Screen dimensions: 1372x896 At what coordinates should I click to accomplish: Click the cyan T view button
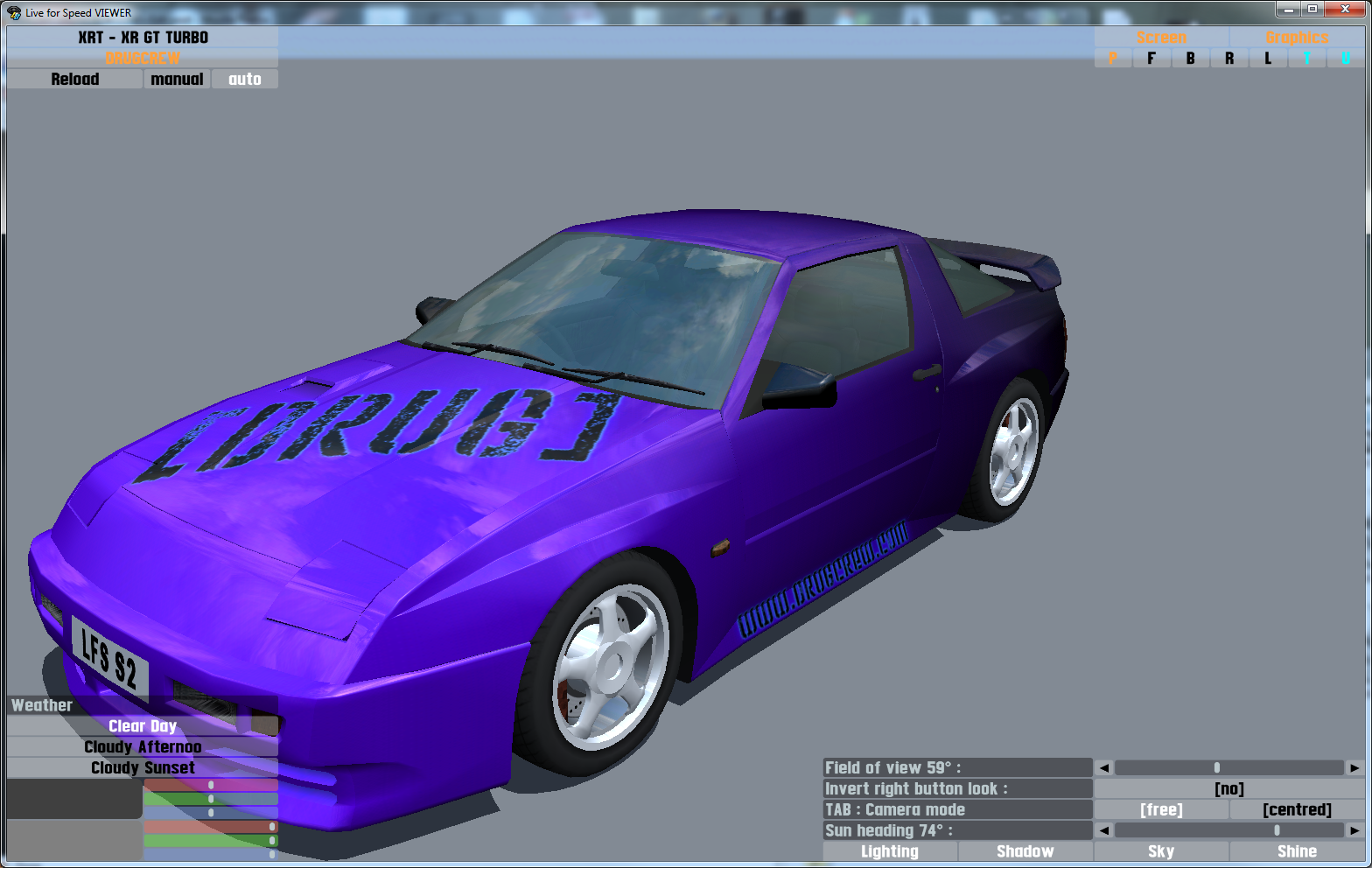pyautogui.click(x=1306, y=59)
